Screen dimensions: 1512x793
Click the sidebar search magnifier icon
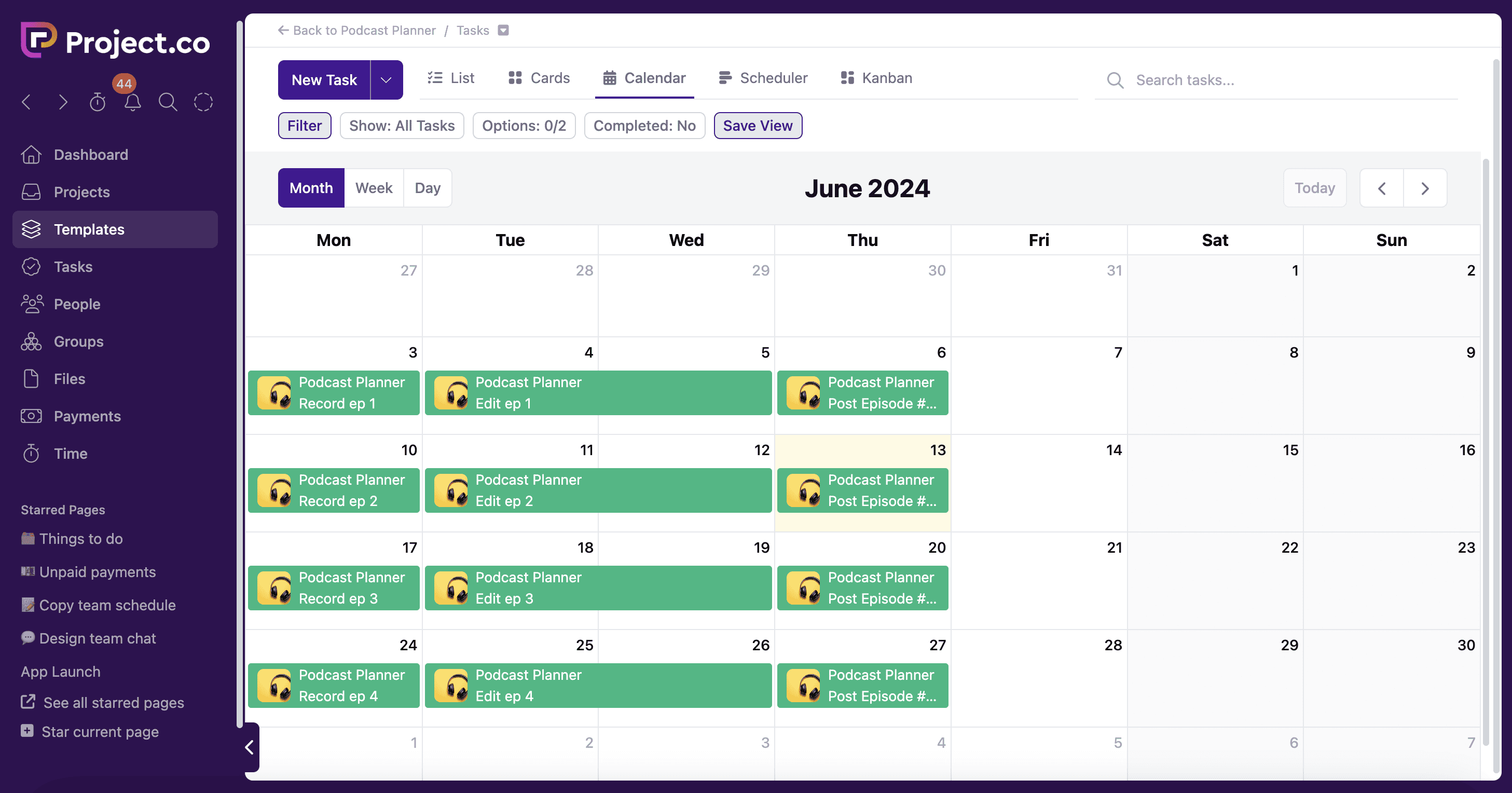pos(168,103)
